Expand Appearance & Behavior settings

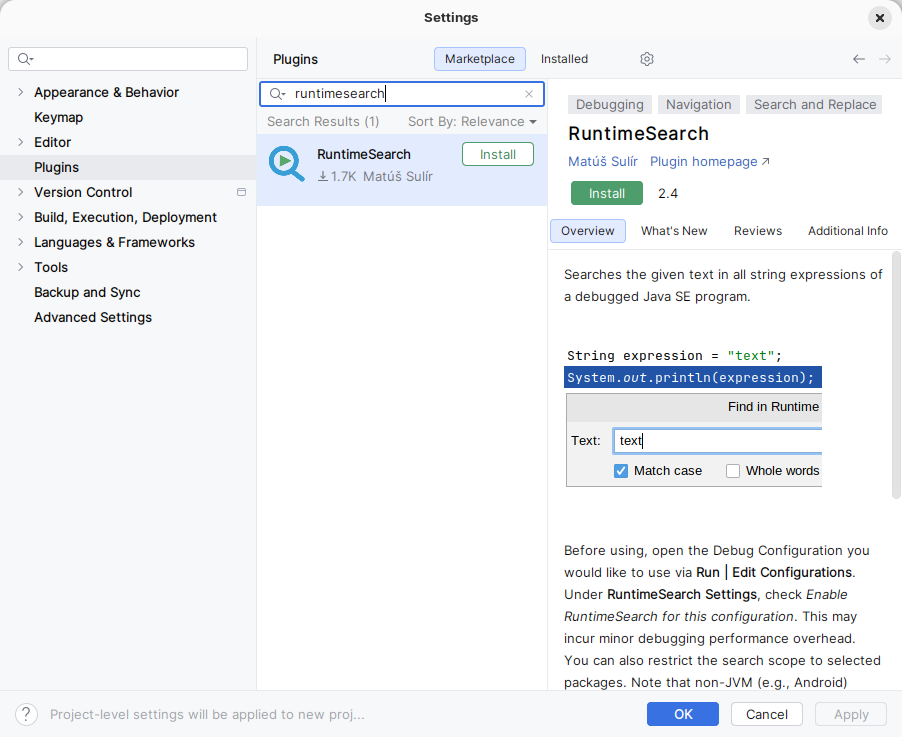[x=21, y=92]
